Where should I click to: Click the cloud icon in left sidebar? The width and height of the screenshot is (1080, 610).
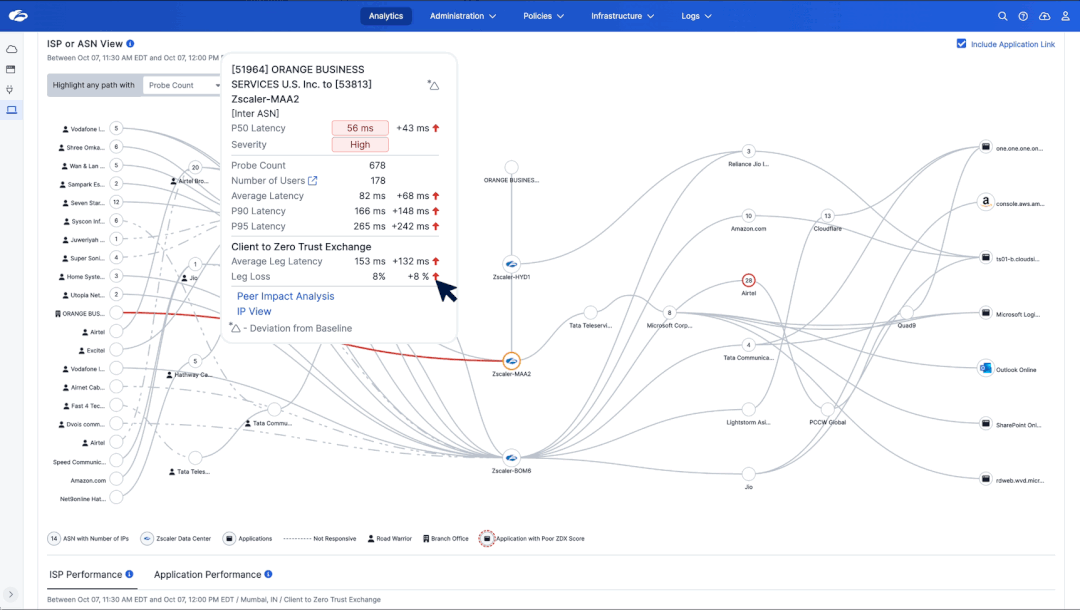coord(12,49)
